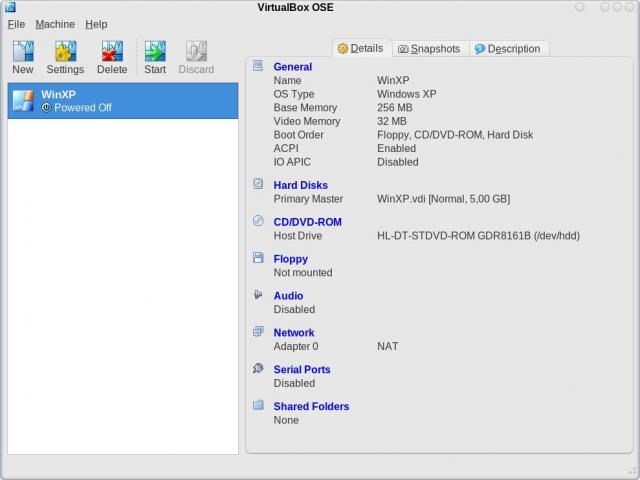Click the Audio section icon
Viewport: 640px width, 480px height.
point(258,294)
